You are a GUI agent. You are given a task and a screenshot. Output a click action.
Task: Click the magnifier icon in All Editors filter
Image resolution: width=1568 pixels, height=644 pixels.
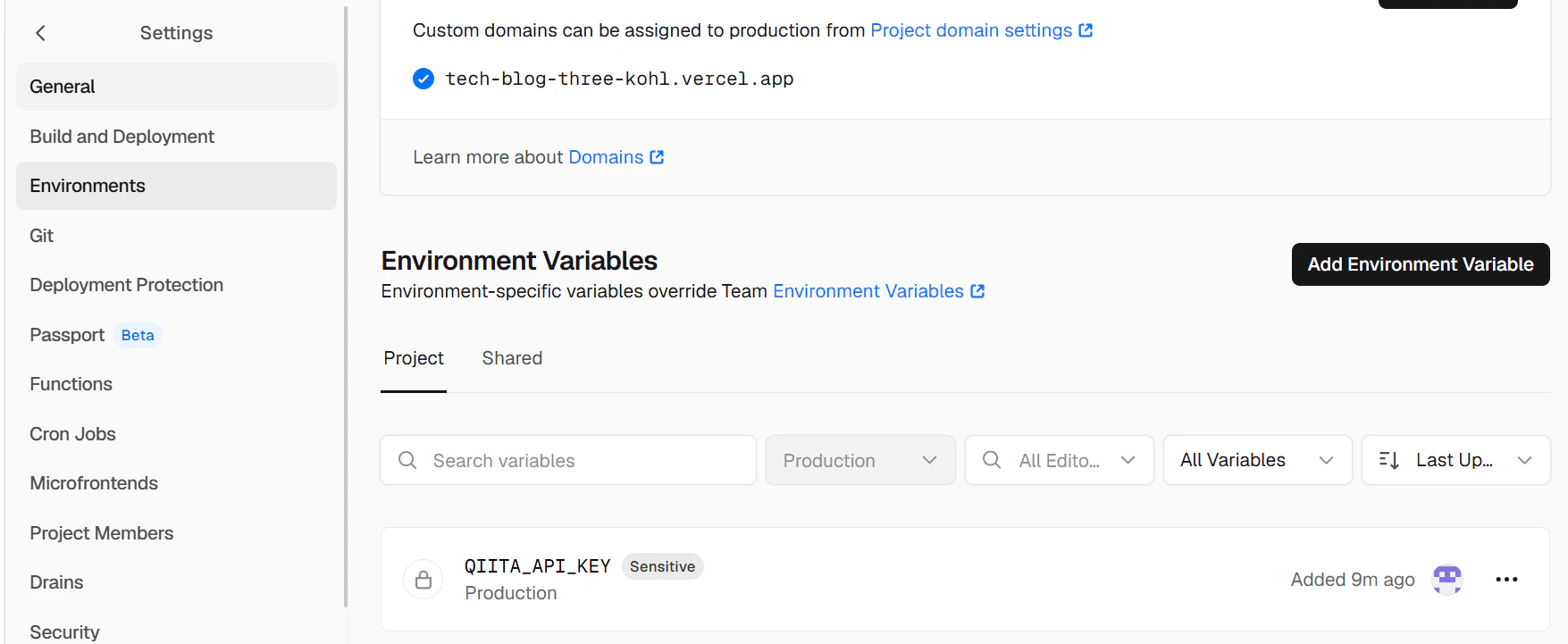click(x=992, y=460)
